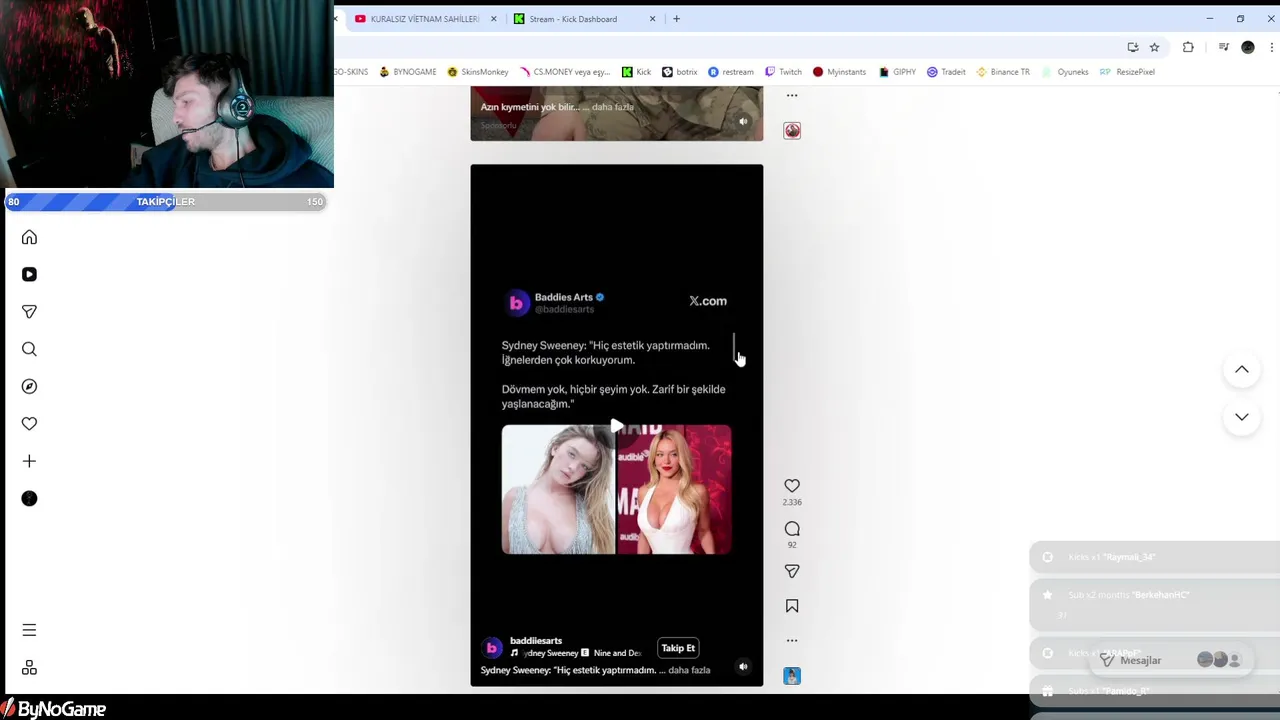Open more options dots beside baddiesarts reel
This screenshot has width=1280, height=720.
(792, 640)
